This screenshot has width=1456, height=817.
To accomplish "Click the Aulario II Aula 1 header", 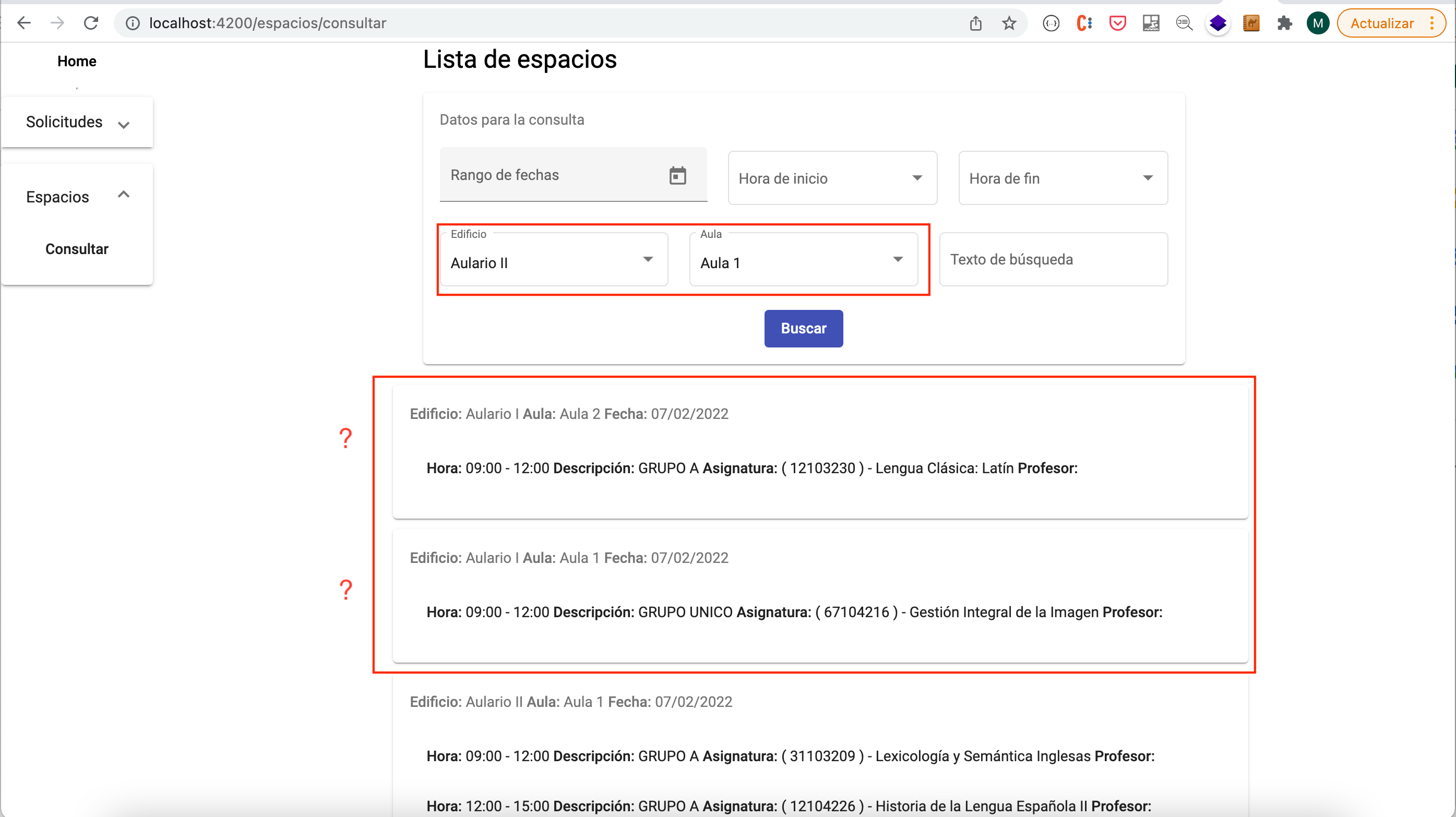I will (x=571, y=702).
